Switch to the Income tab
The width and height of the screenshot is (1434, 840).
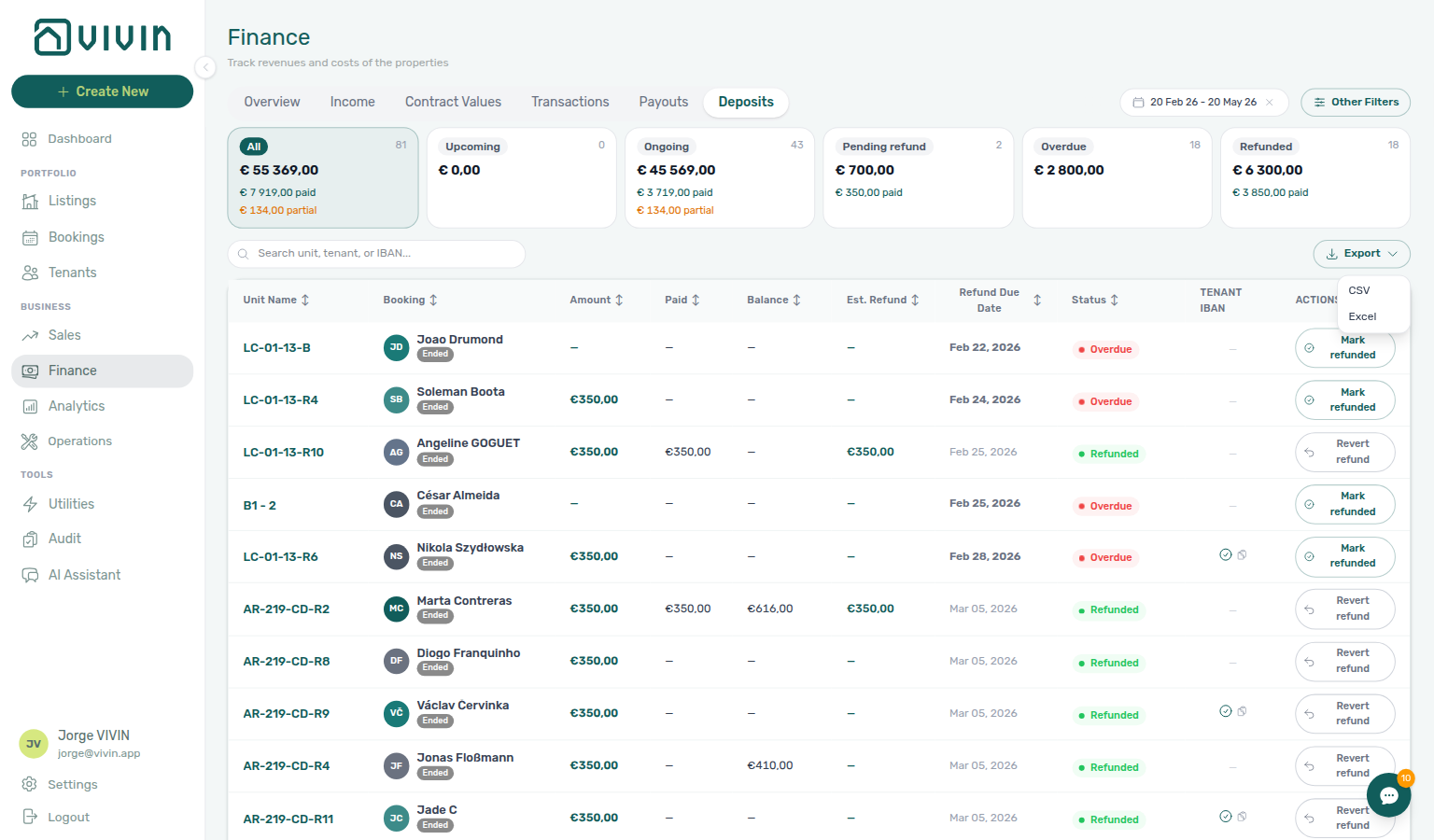pyautogui.click(x=352, y=102)
